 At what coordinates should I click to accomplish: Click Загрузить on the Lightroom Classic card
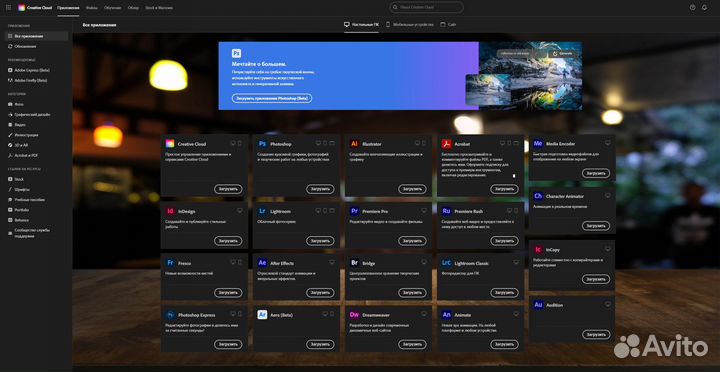[x=504, y=293]
